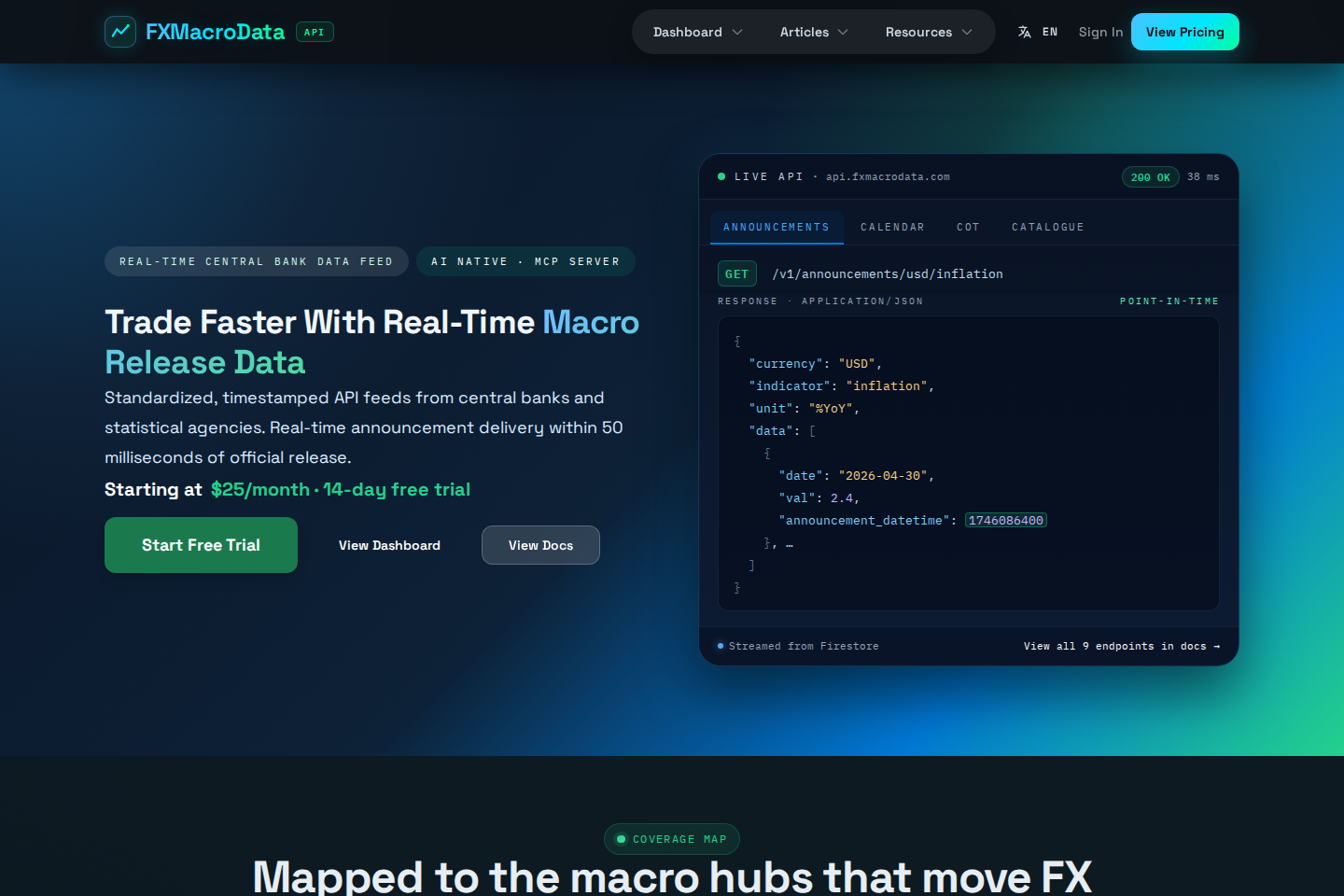The height and width of the screenshot is (896, 1344).
Task: Open the Dashboard menu
Action: (698, 32)
